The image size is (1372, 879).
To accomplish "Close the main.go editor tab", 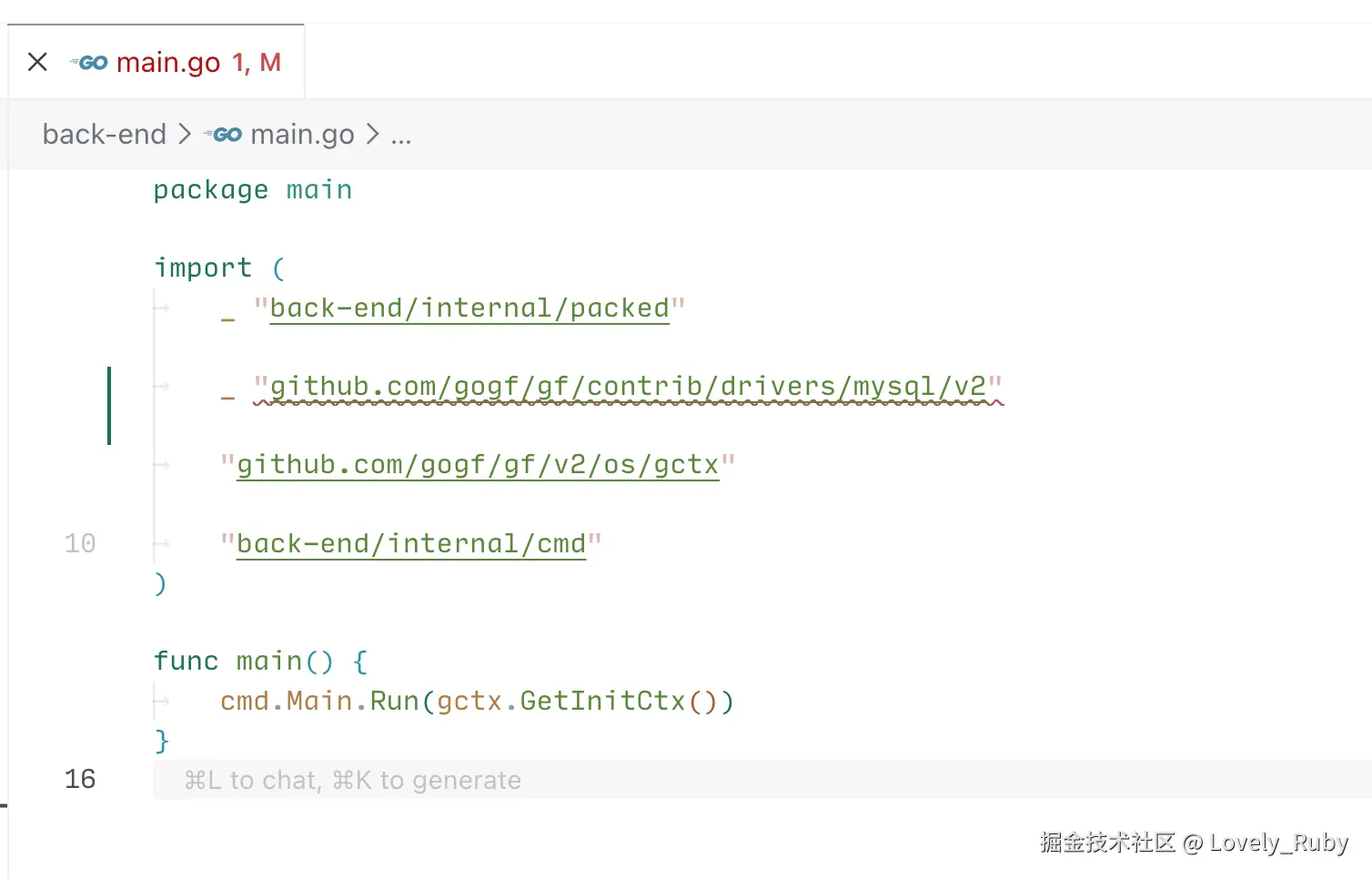I will [x=37, y=62].
